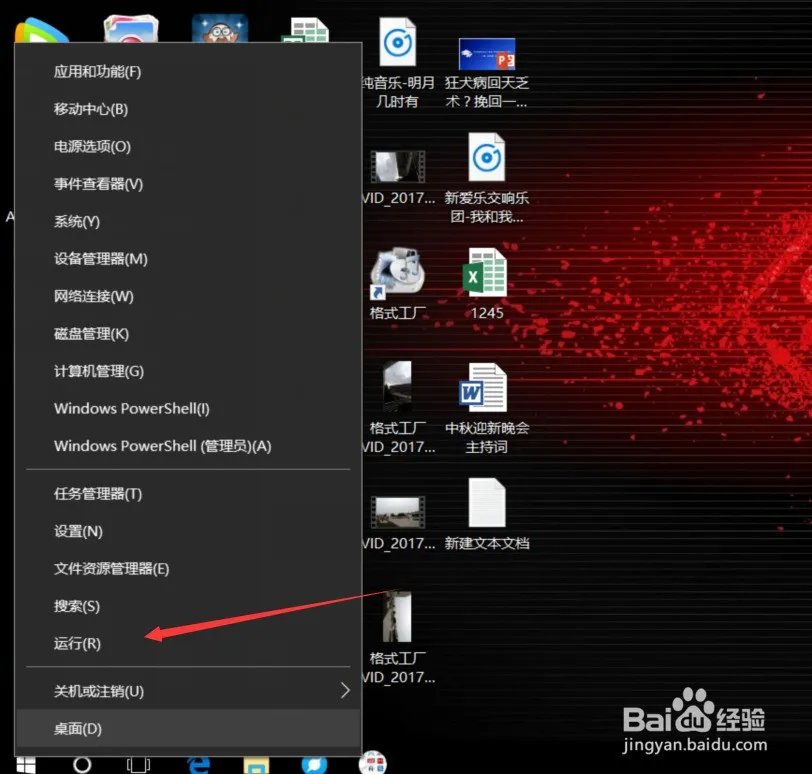Open Task View on the taskbar
The image size is (812, 774).
coord(137,765)
